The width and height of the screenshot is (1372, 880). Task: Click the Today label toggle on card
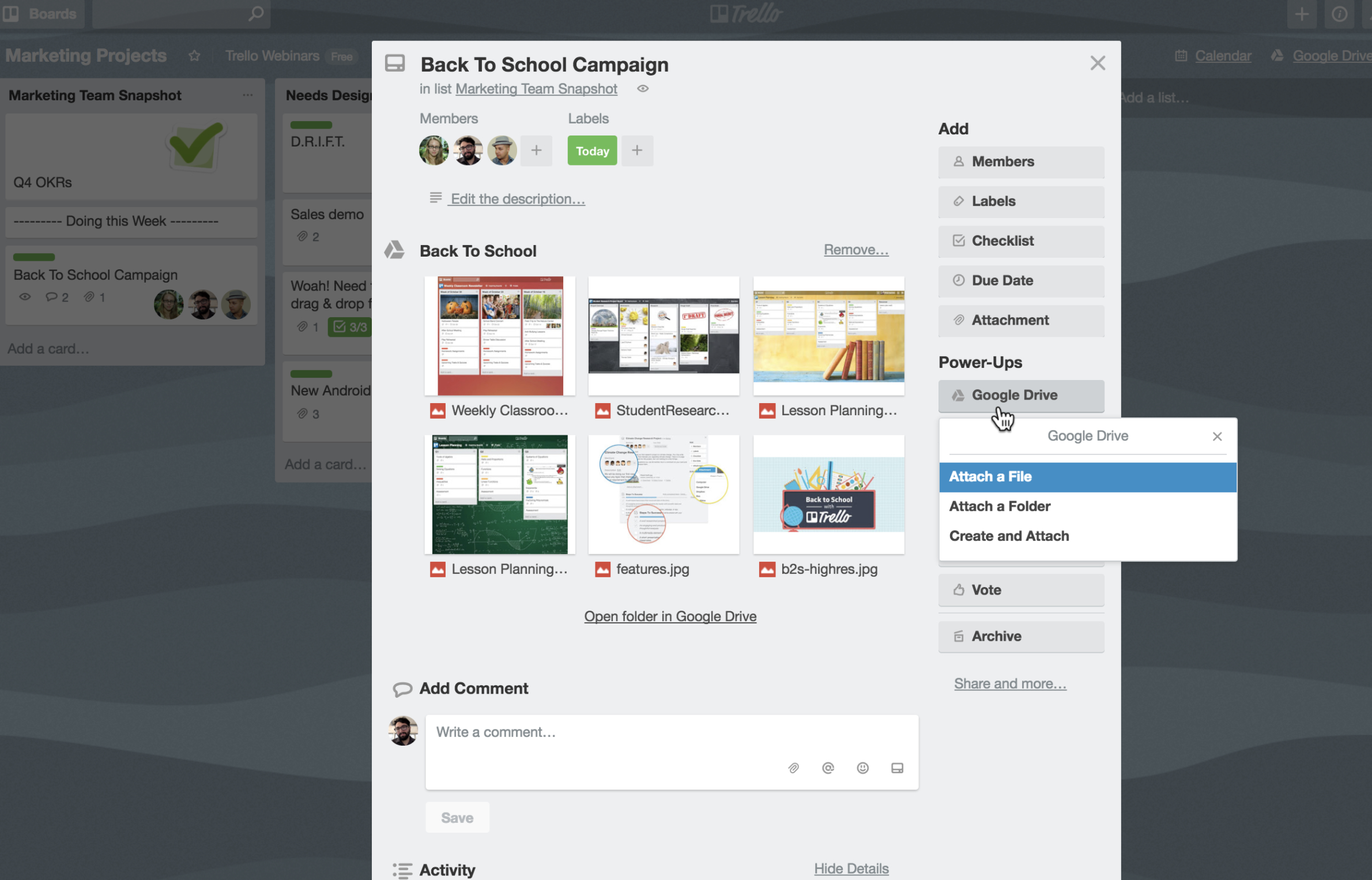click(592, 150)
